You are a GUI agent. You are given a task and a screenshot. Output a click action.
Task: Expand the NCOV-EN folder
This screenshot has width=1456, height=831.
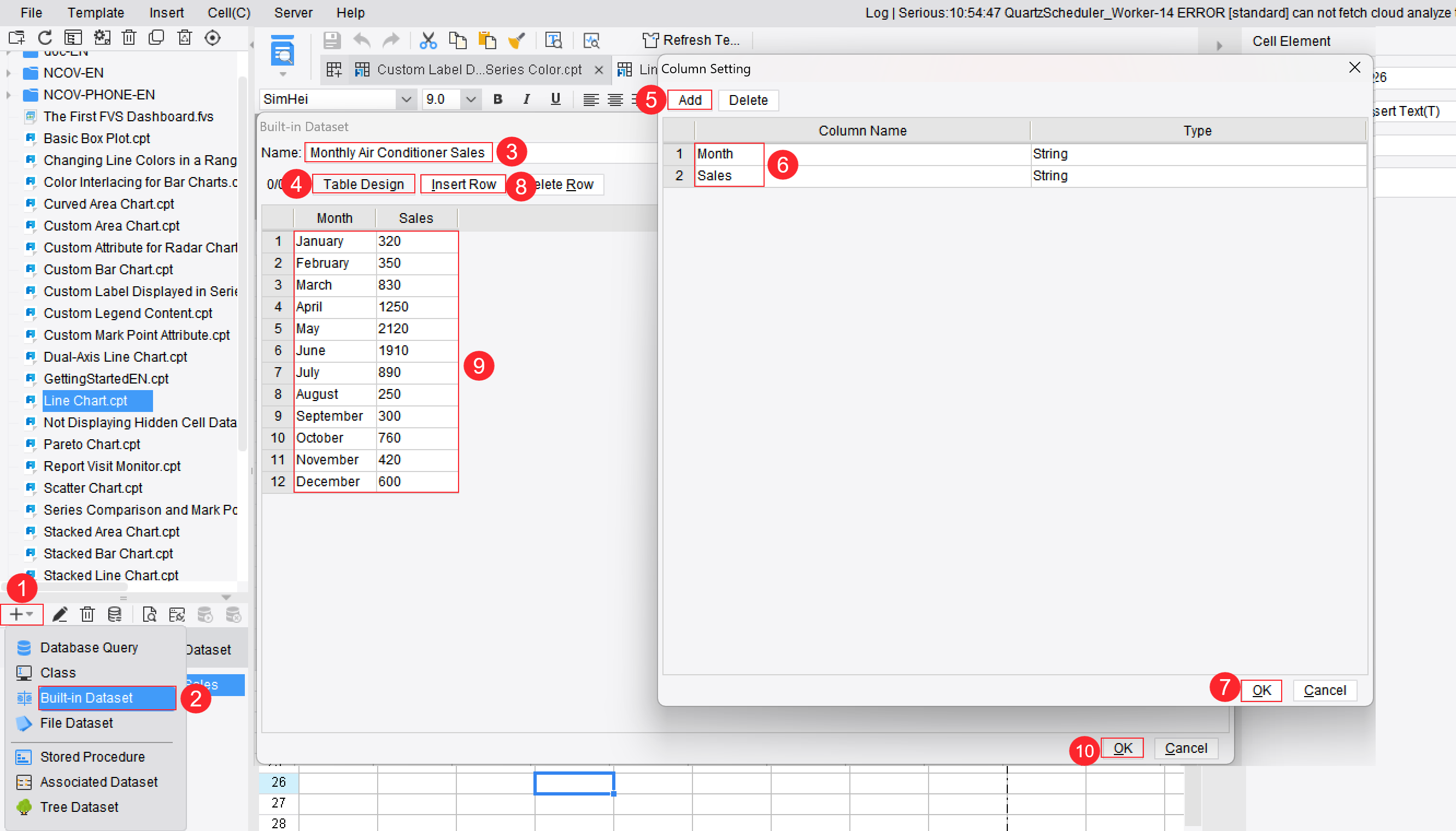click(x=8, y=73)
